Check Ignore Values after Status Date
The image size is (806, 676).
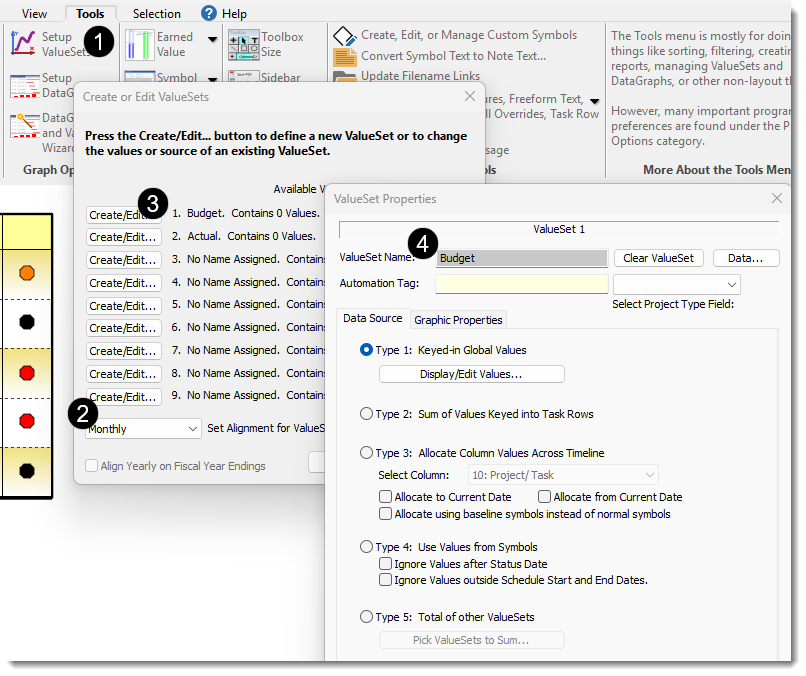tap(386, 564)
